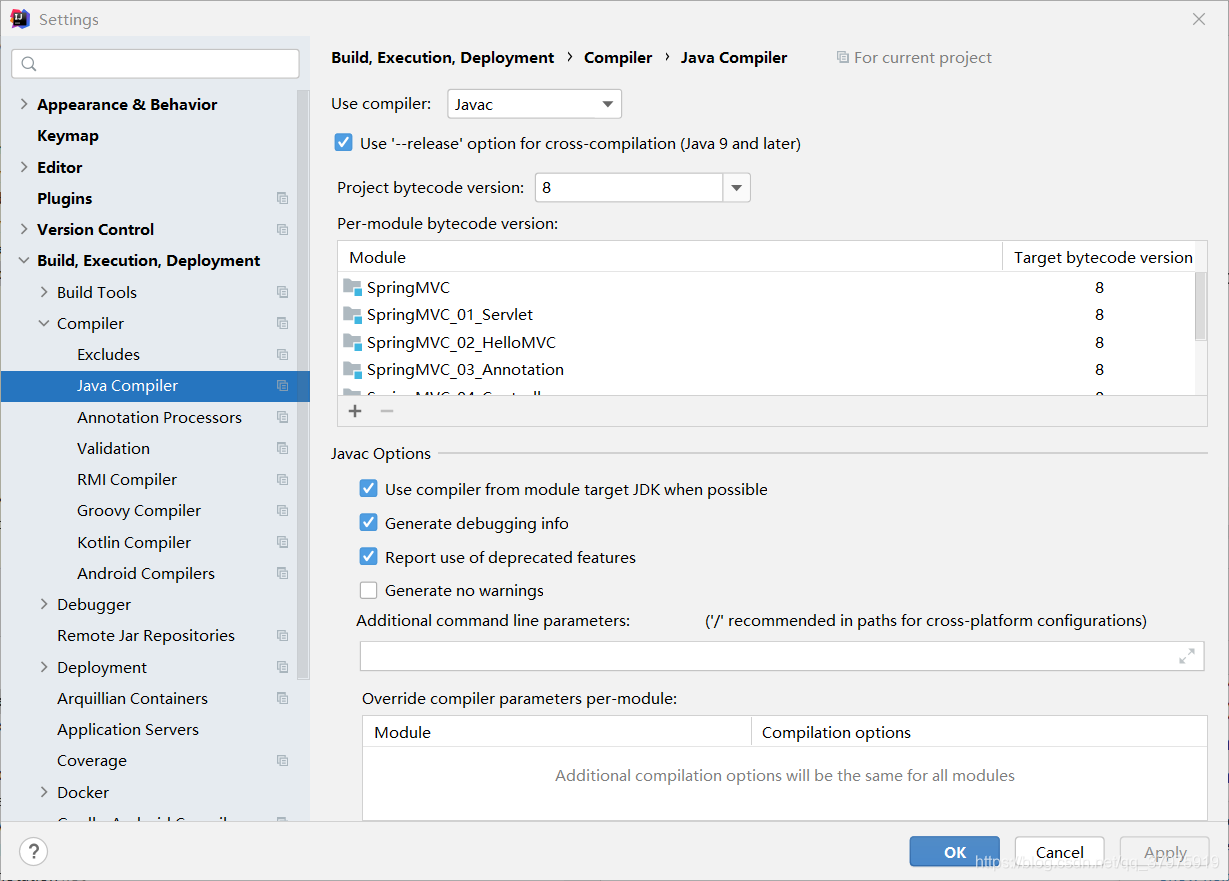
Task: Click the search magnifier icon in settings search
Action: [x=29, y=64]
